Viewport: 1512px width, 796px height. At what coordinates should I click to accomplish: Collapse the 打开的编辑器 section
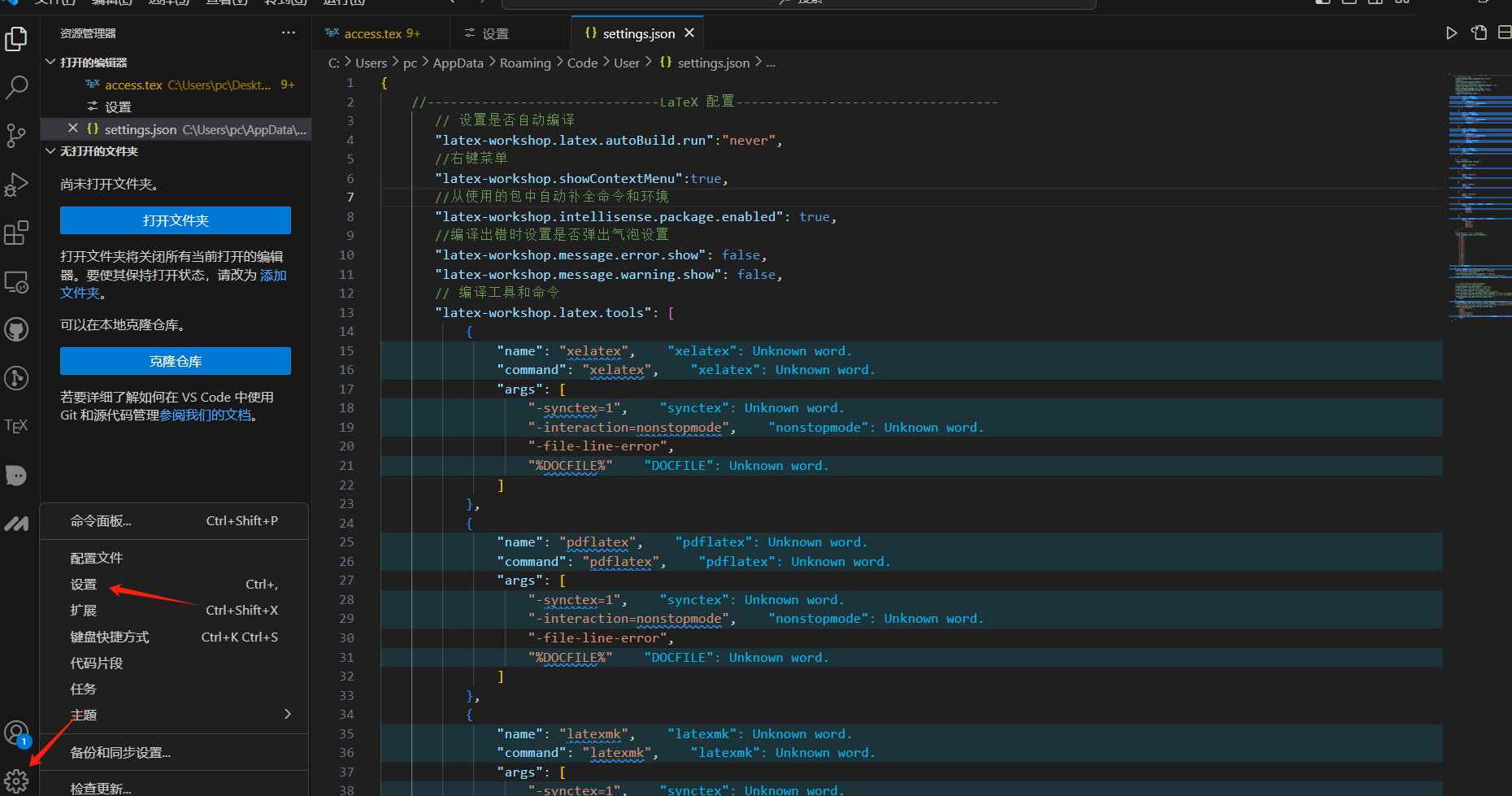tap(50, 62)
